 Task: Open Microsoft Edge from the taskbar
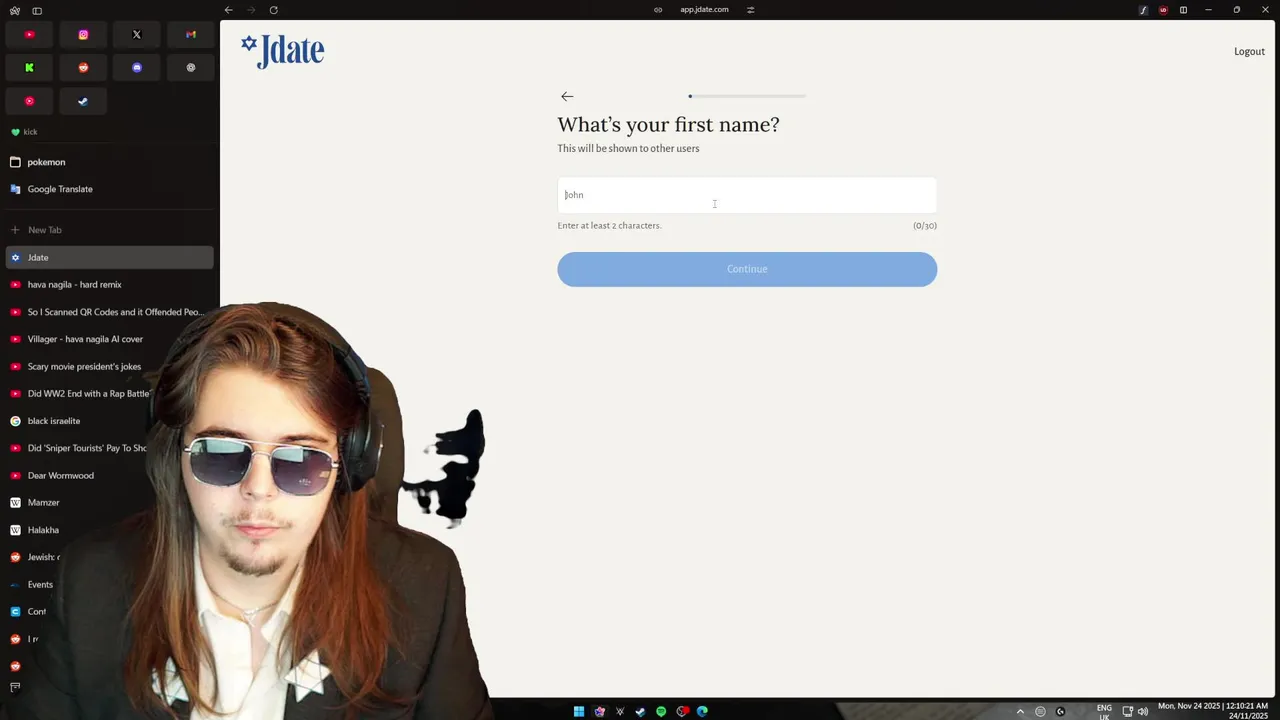click(x=702, y=712)
